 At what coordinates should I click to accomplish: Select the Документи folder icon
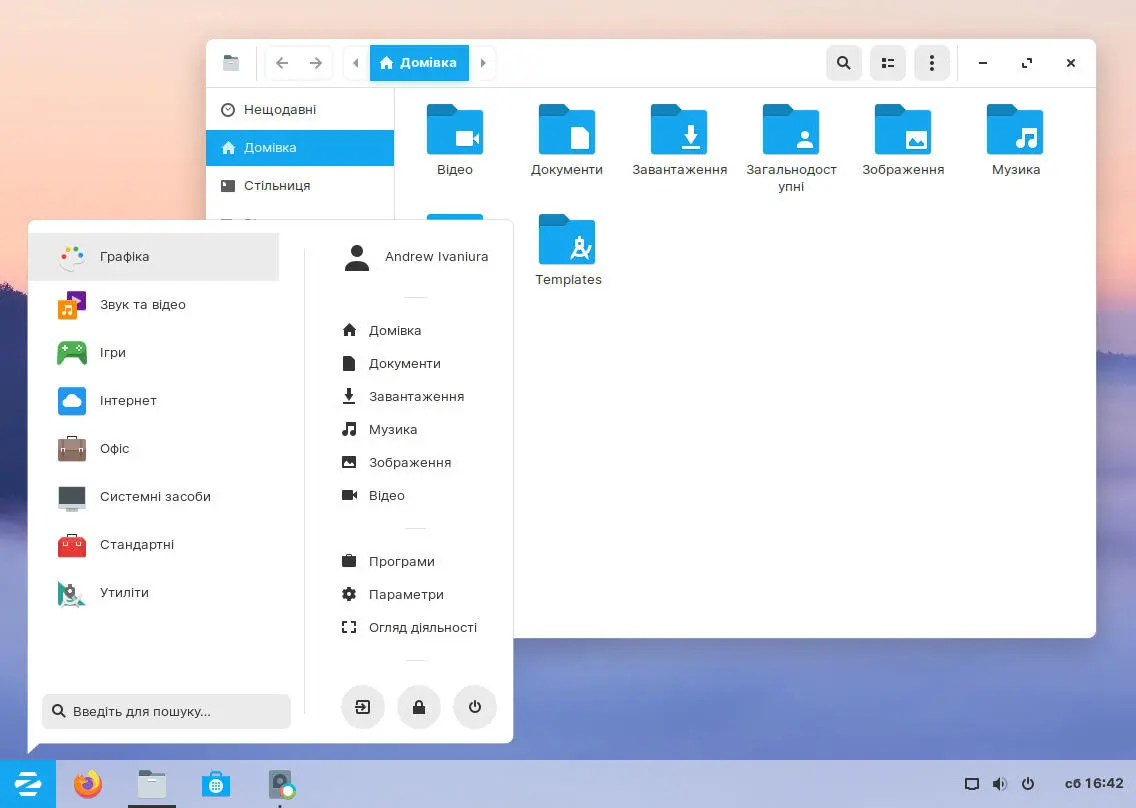(x=567, y=130)
